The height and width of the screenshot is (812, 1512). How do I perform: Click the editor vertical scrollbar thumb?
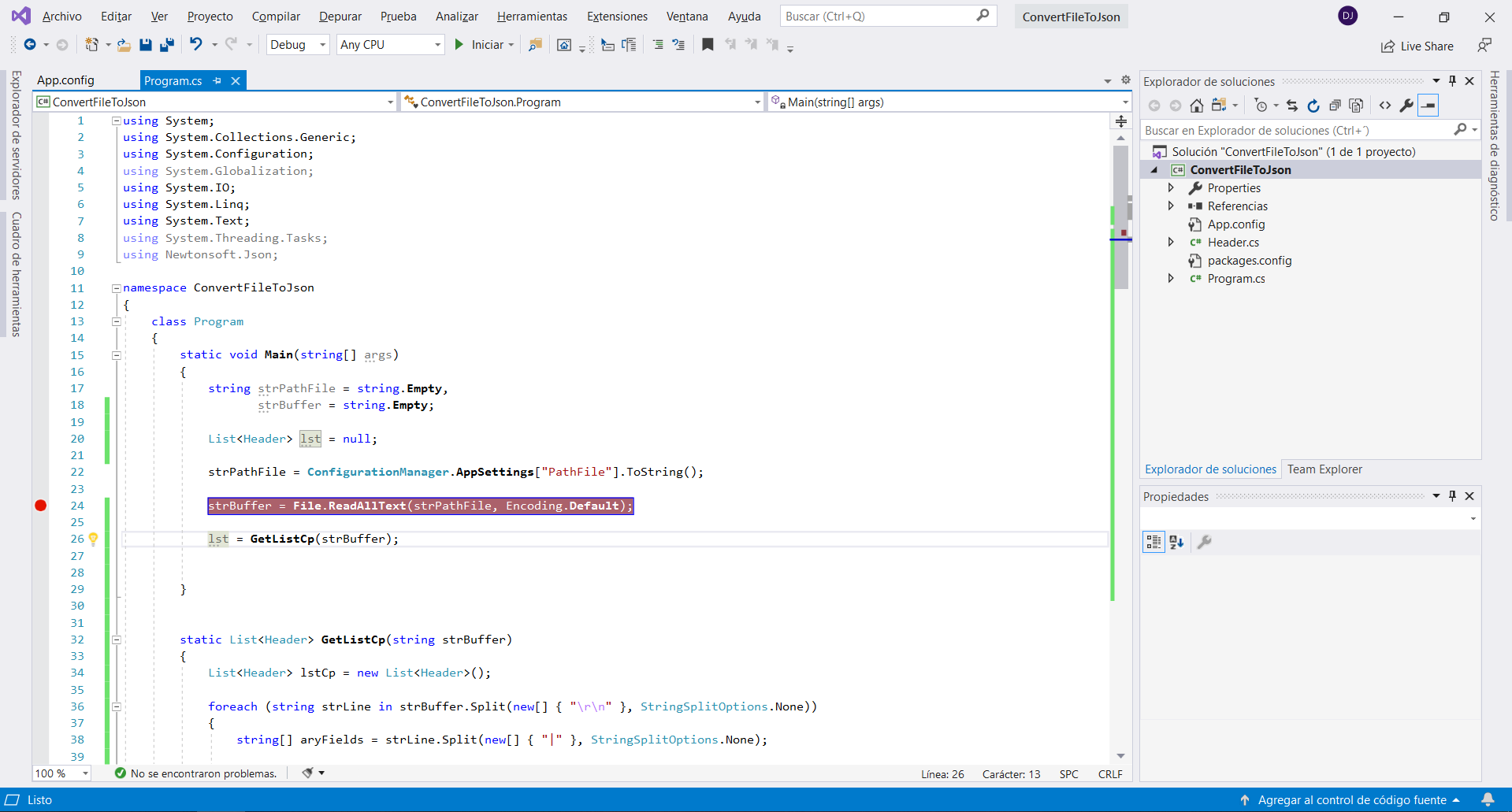tap(1120, 217)
